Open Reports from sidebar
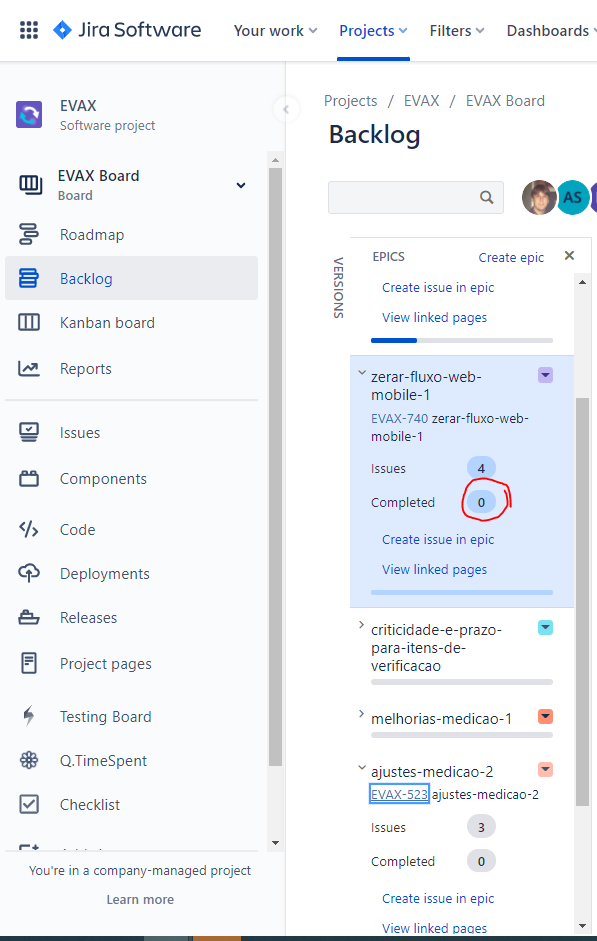The image size is (597, 941). point(85,368)
